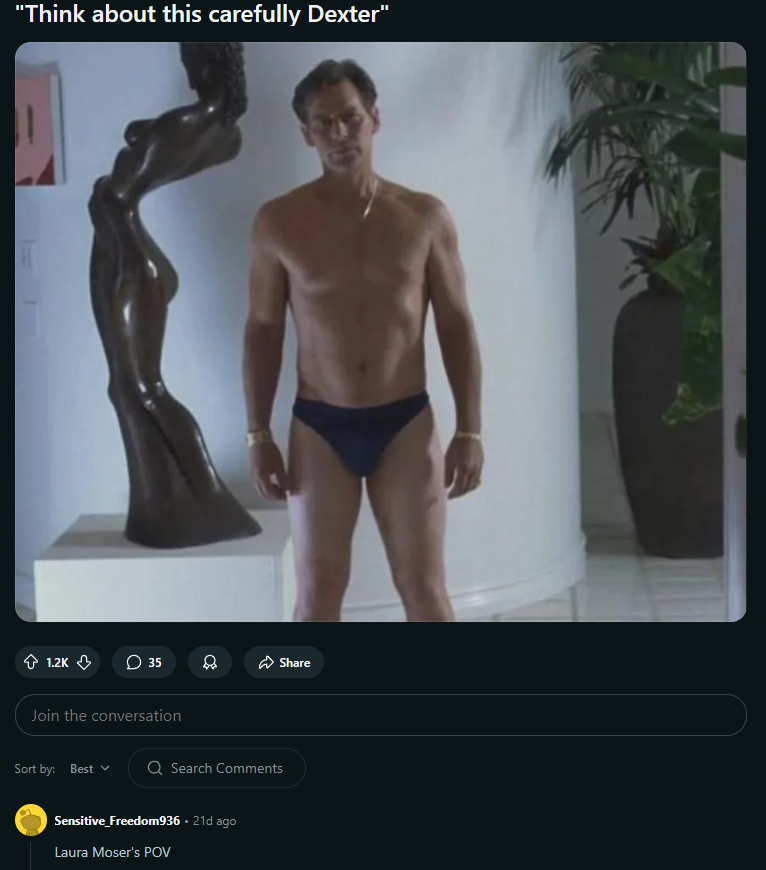Upvote the post with the arrow icon
This screenshot has height=870, width=766.
pos(31,662)
